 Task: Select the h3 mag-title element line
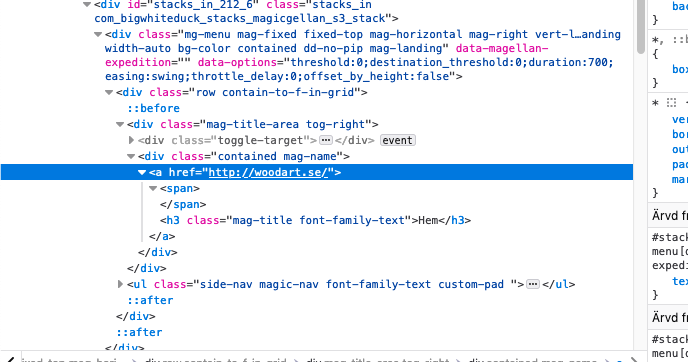(315, 220)
